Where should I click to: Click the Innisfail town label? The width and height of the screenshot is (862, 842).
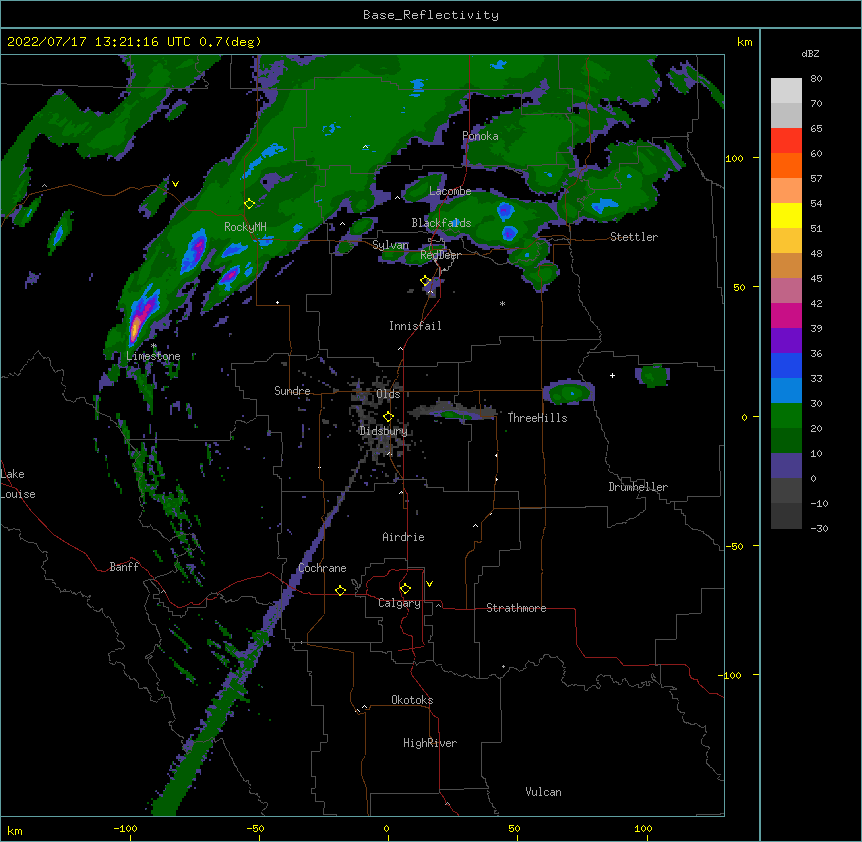[x=415, y=326]
